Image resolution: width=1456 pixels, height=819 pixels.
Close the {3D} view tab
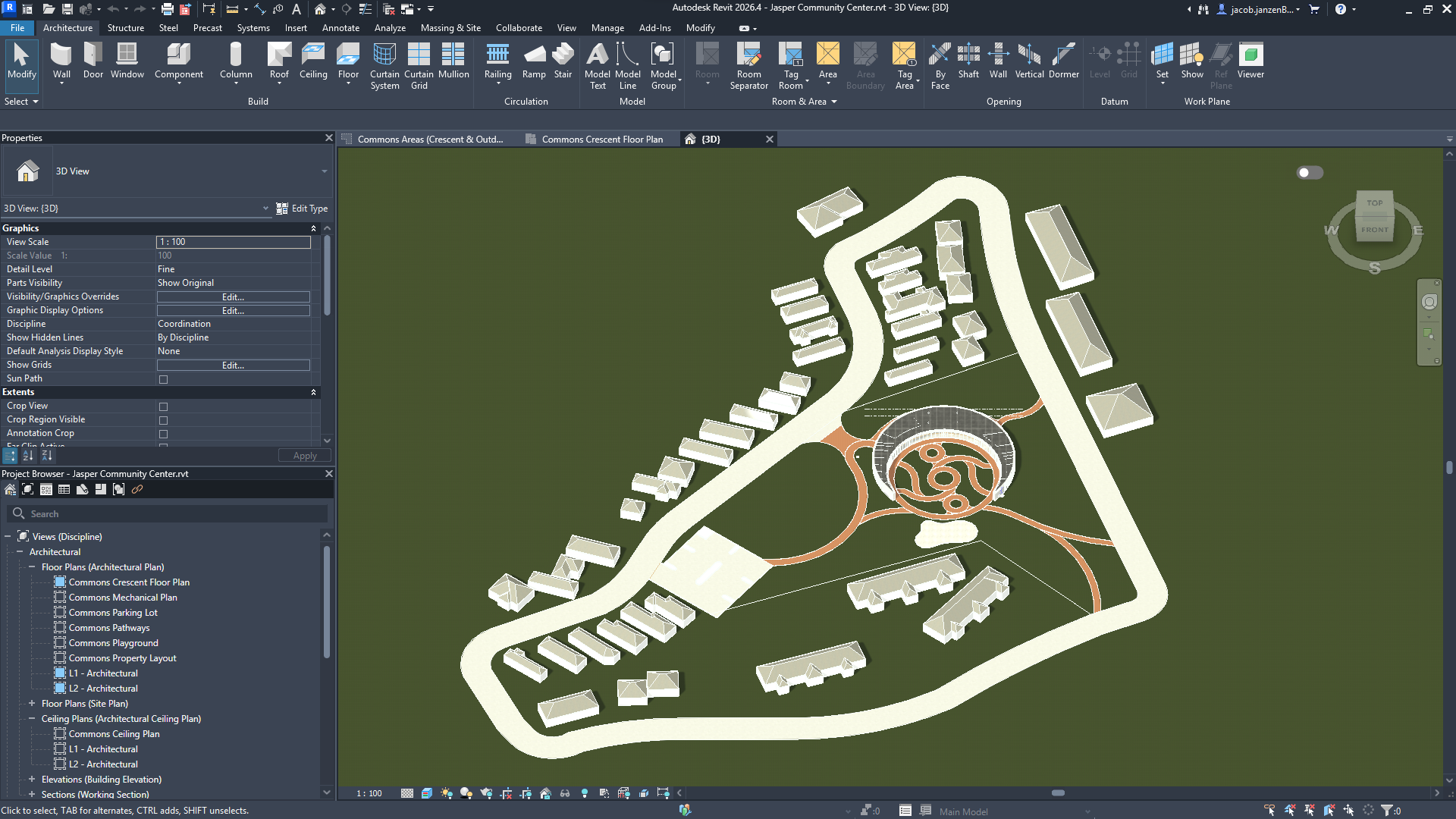tap(769, 140)
